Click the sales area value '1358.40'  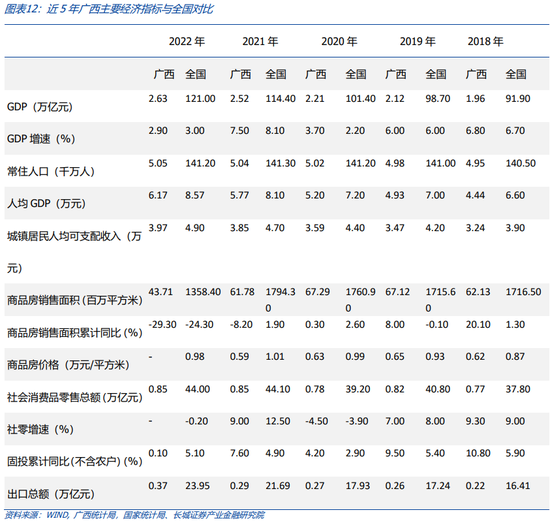(x=203, y=292)
